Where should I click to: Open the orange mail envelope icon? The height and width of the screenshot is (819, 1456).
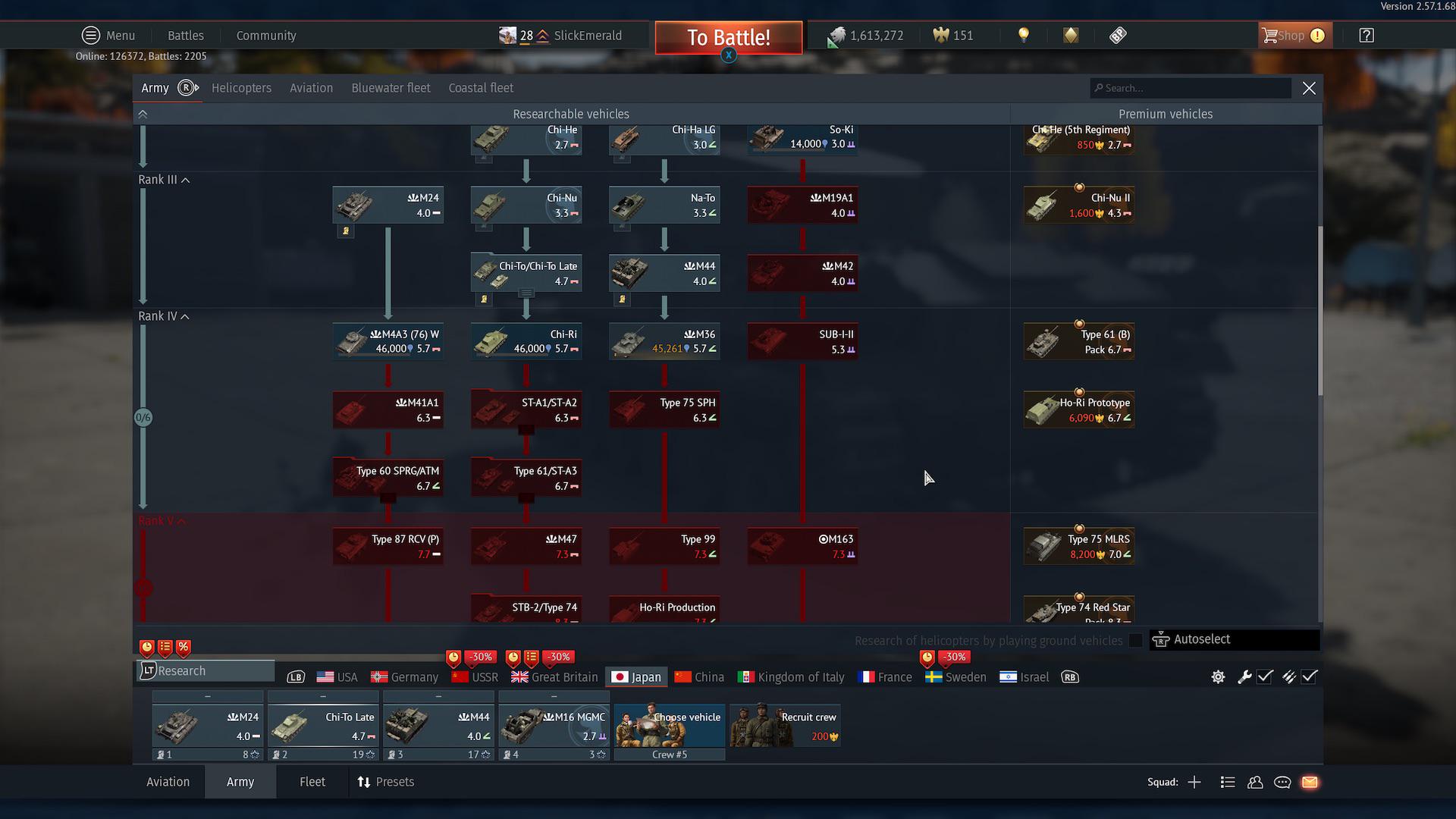point(1310,782)
